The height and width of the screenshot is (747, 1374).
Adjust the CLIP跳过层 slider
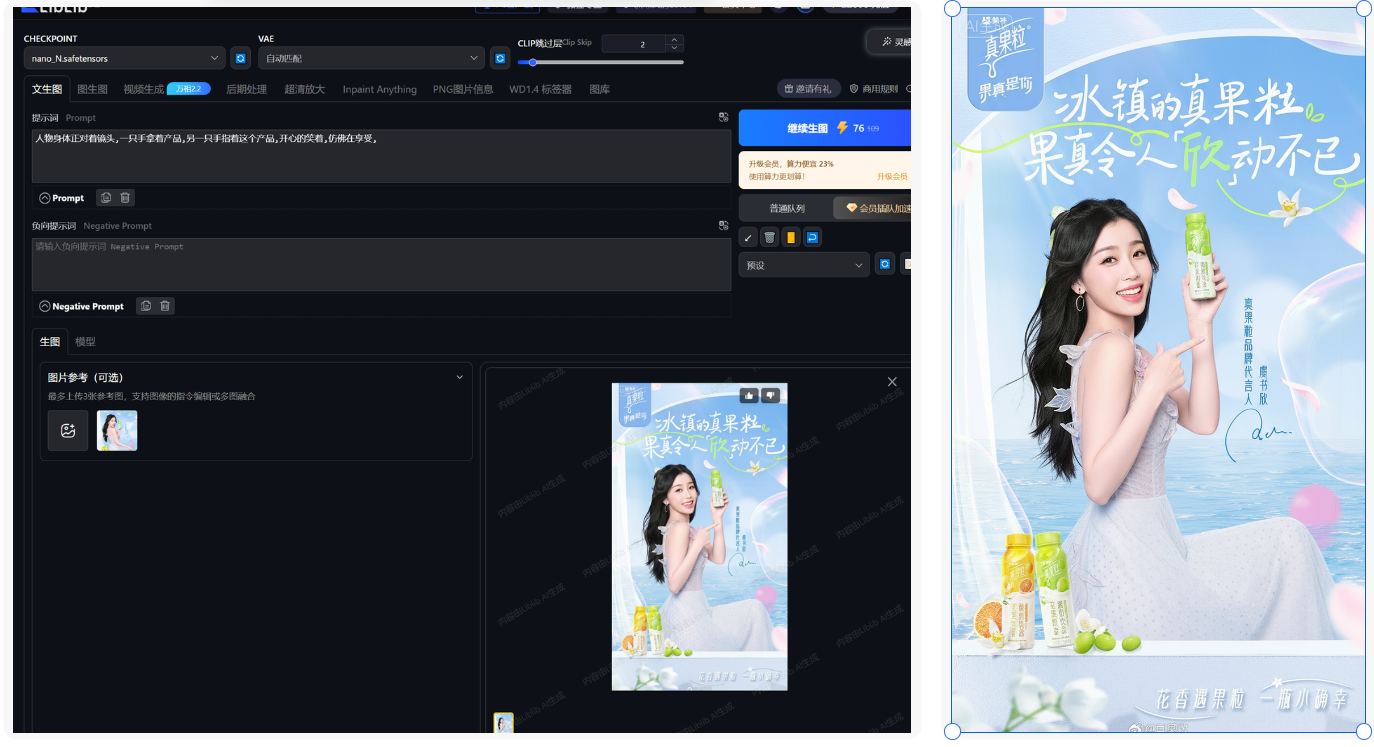[532, 62]
